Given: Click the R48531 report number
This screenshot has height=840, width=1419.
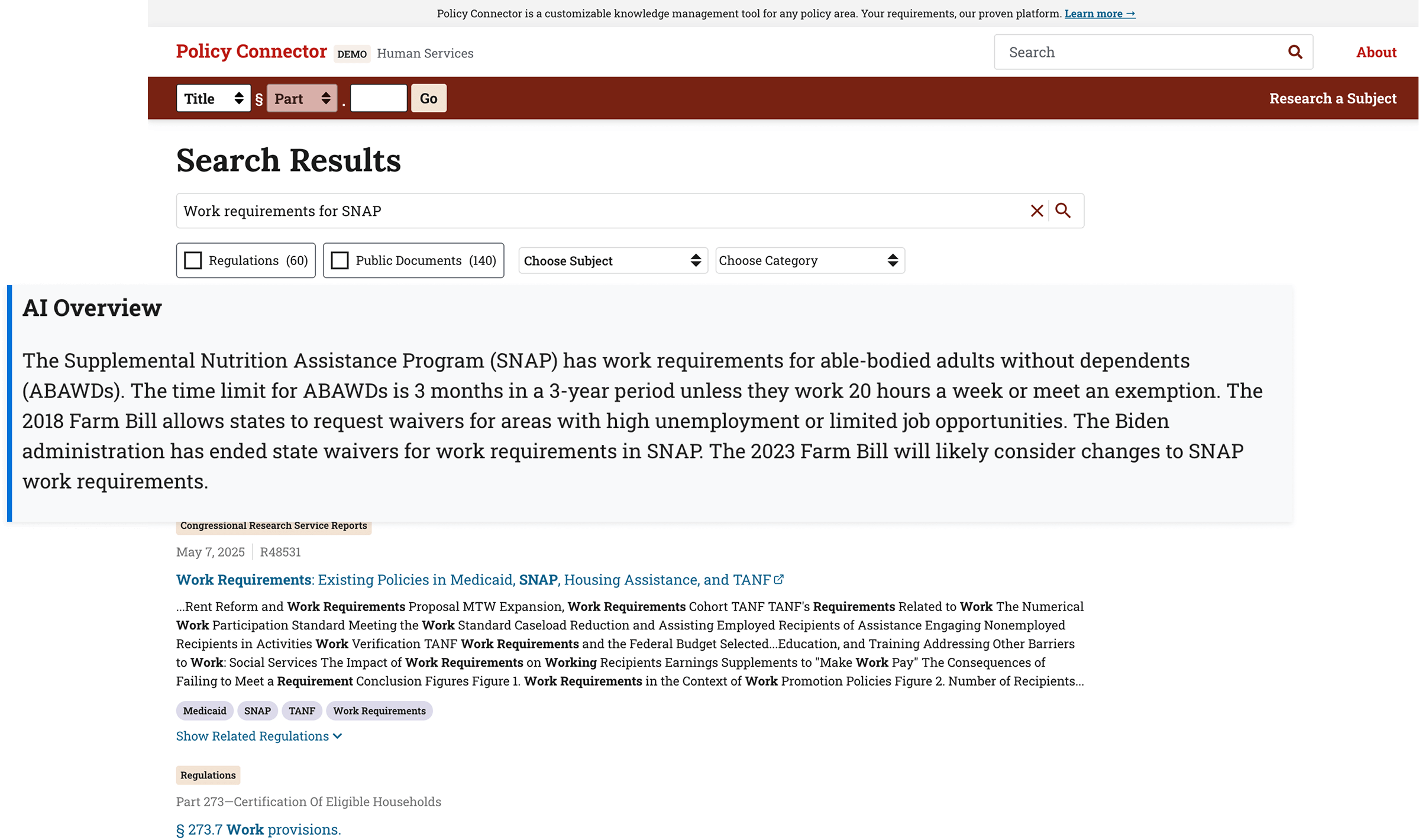Looking at the screenshot, I should click(280, 552).
